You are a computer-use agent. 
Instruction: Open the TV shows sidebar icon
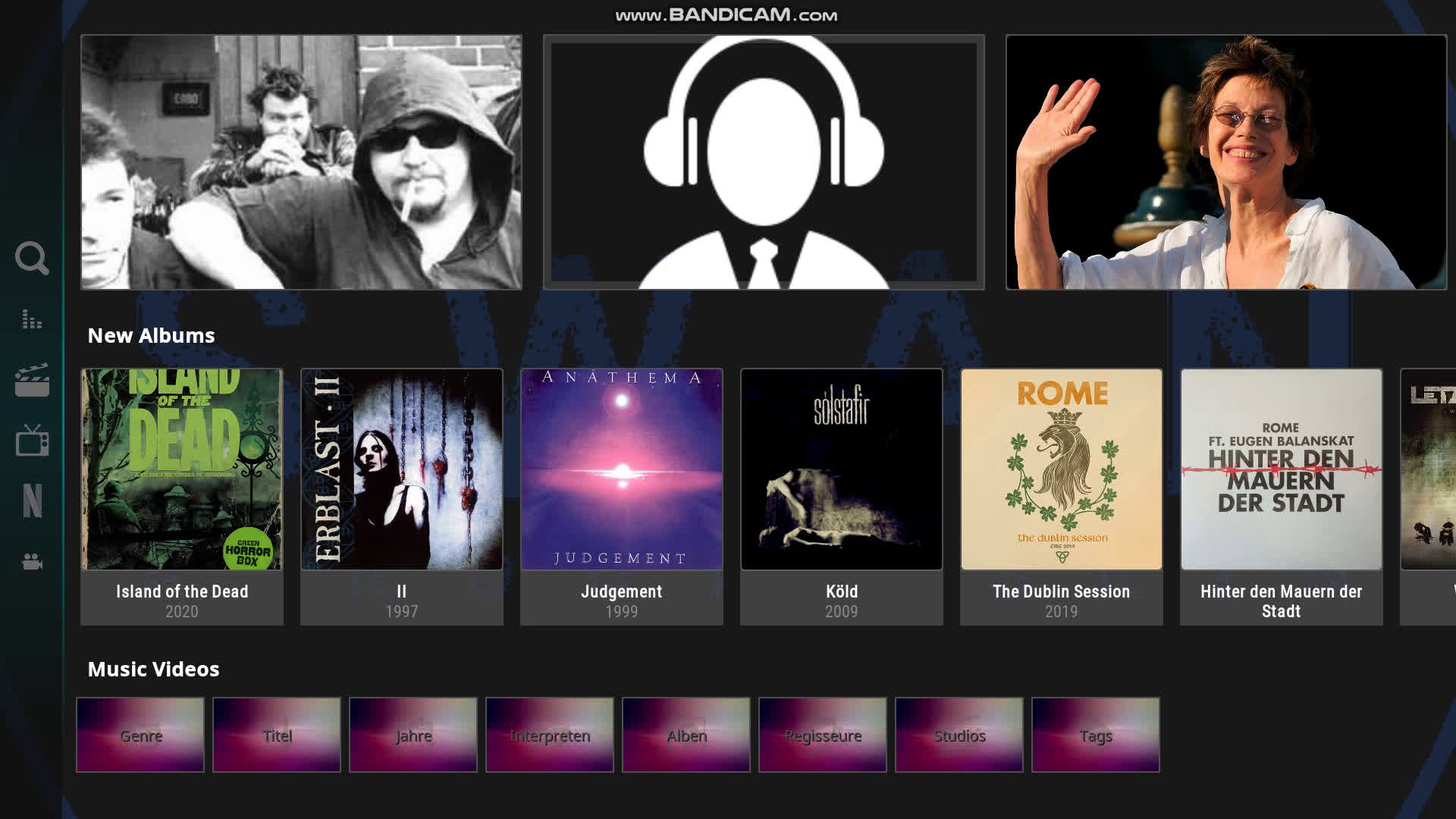tap(32, 440)
